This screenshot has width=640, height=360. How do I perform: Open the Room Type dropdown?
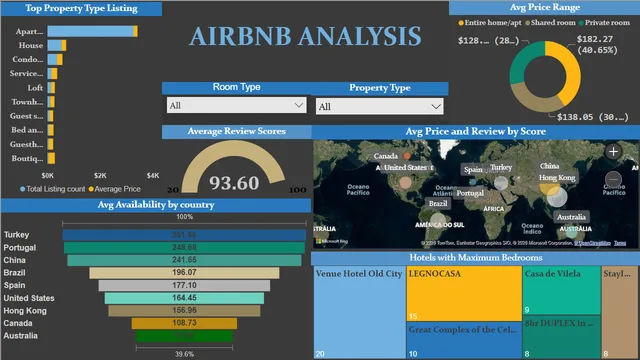(x=236, y=105)
